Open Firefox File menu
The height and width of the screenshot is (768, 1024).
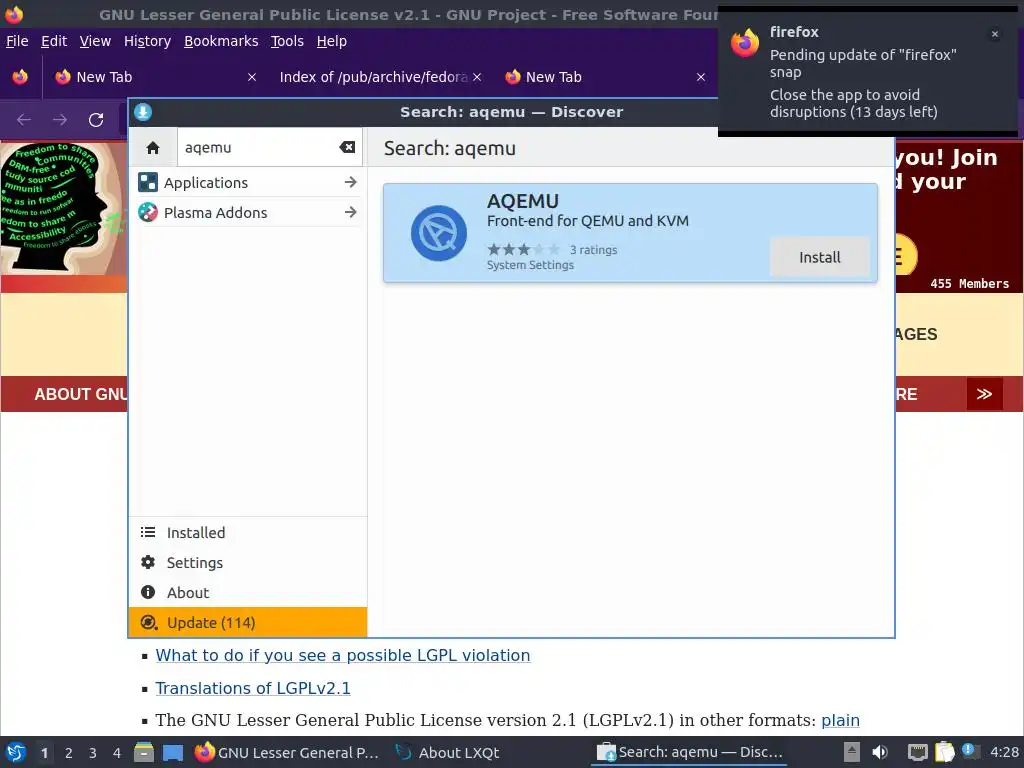point(17,41)
